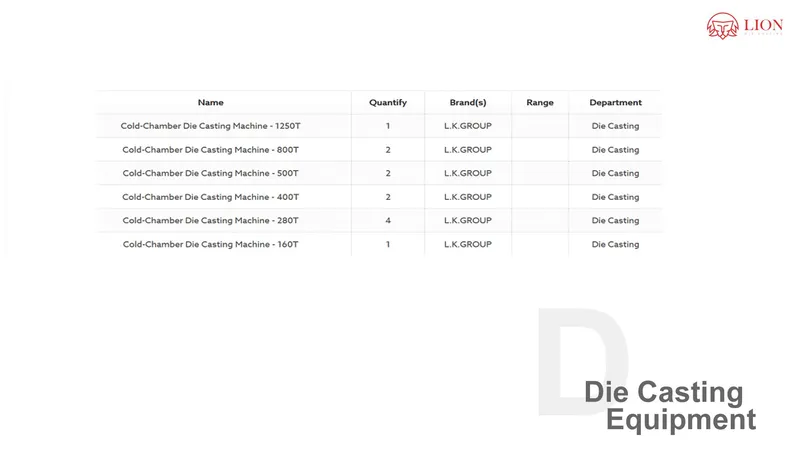Screen dimensions: 800x450
Task: Select Die Casting department in the 160T row
Action: [x=615, y=244]
